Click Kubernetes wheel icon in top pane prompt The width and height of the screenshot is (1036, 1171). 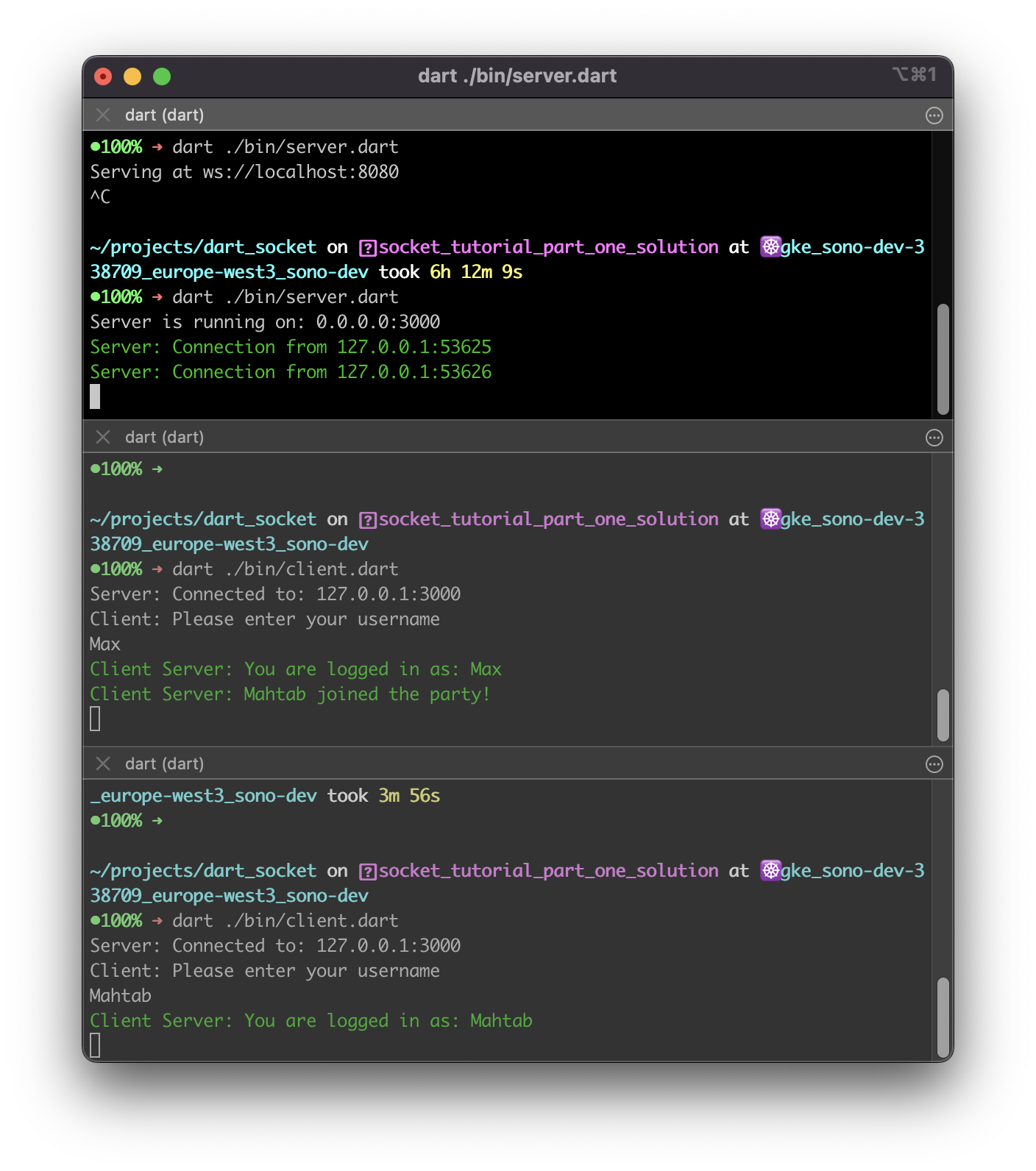tap(770, 247)
